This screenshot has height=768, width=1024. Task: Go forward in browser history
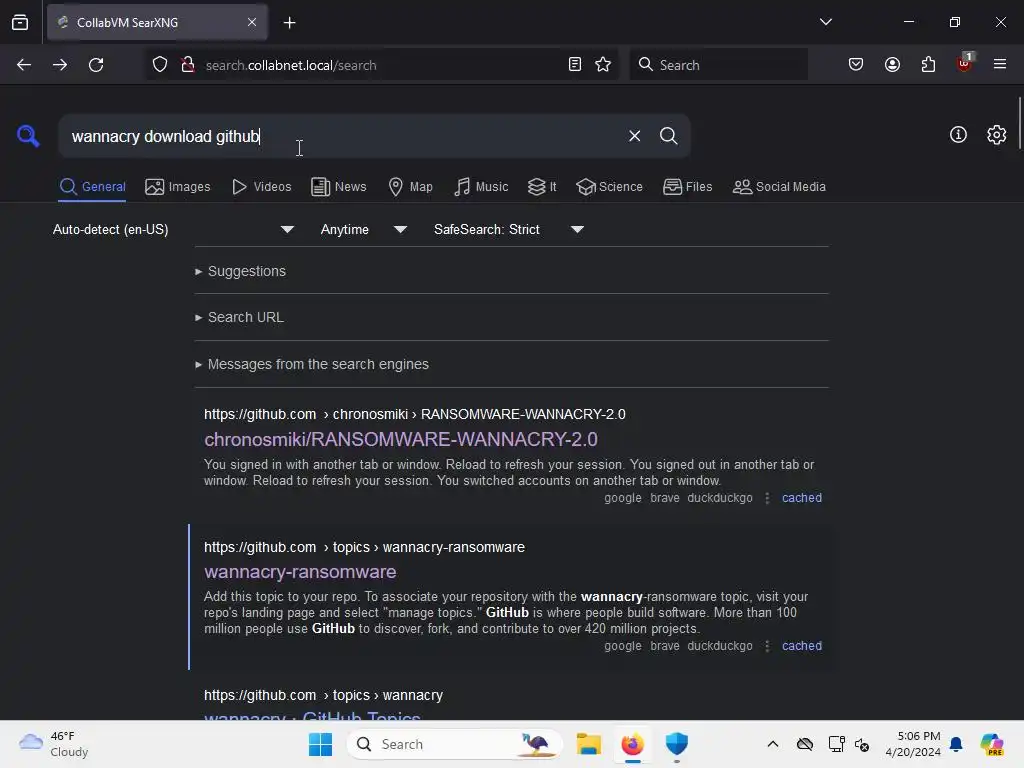(60, 65)
